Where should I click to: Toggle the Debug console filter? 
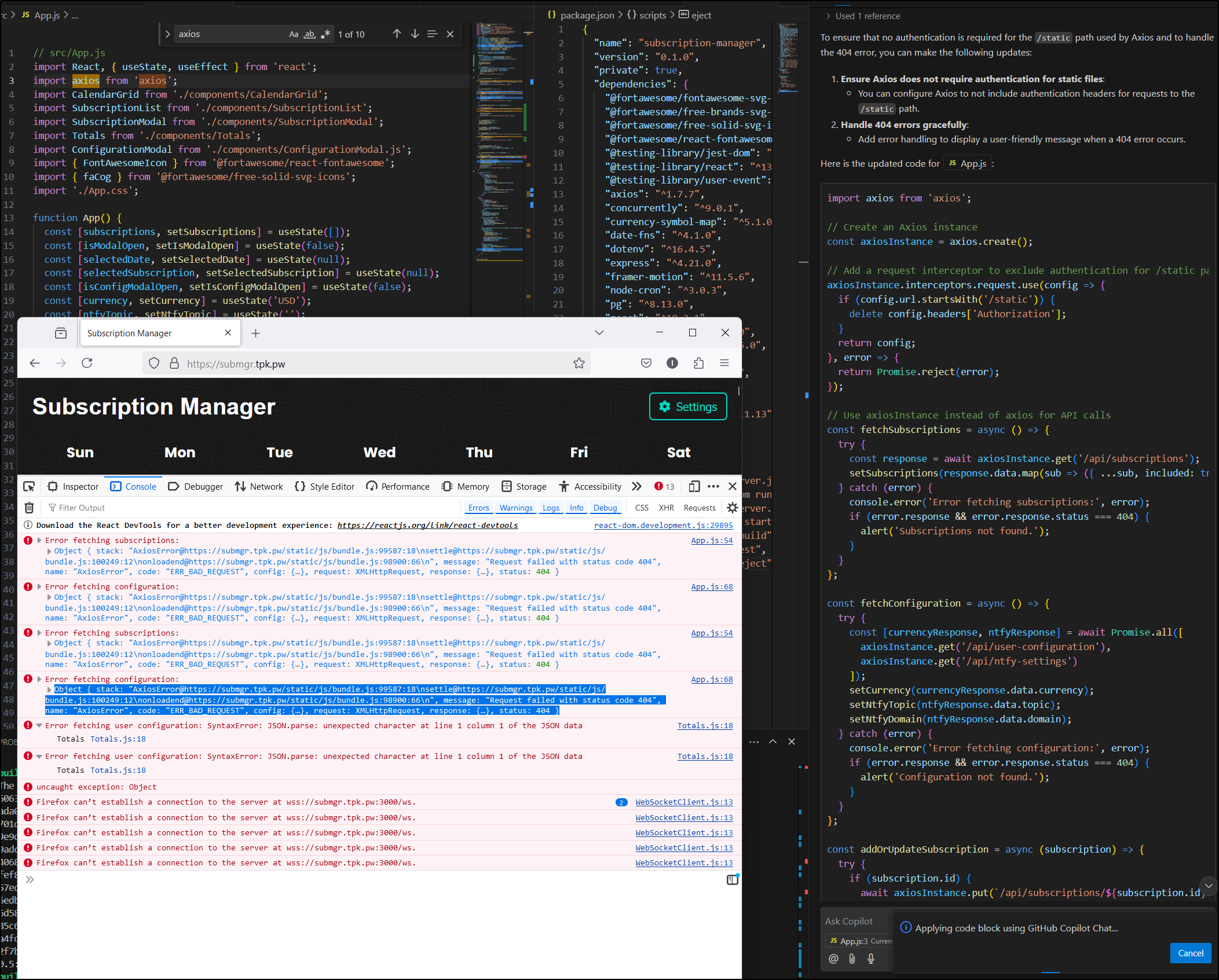606,508
